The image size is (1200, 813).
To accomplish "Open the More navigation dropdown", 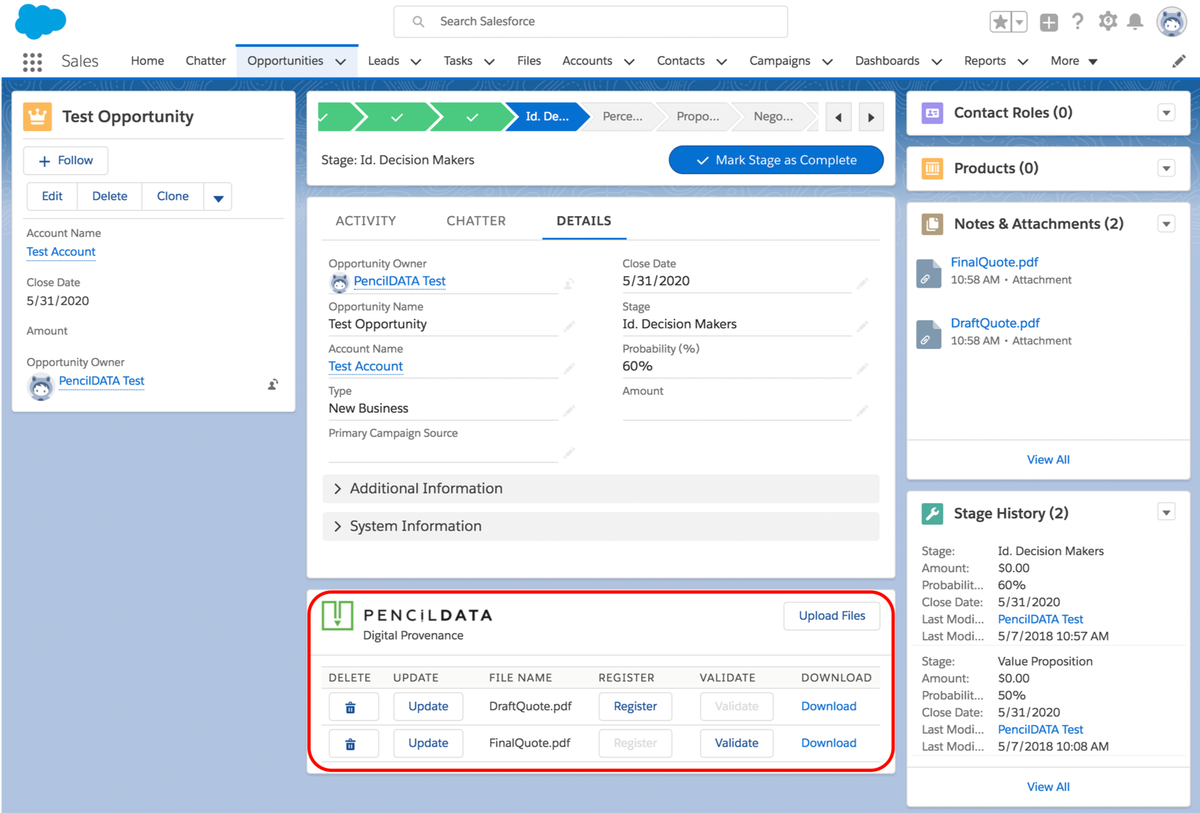I will point(1074,61).
